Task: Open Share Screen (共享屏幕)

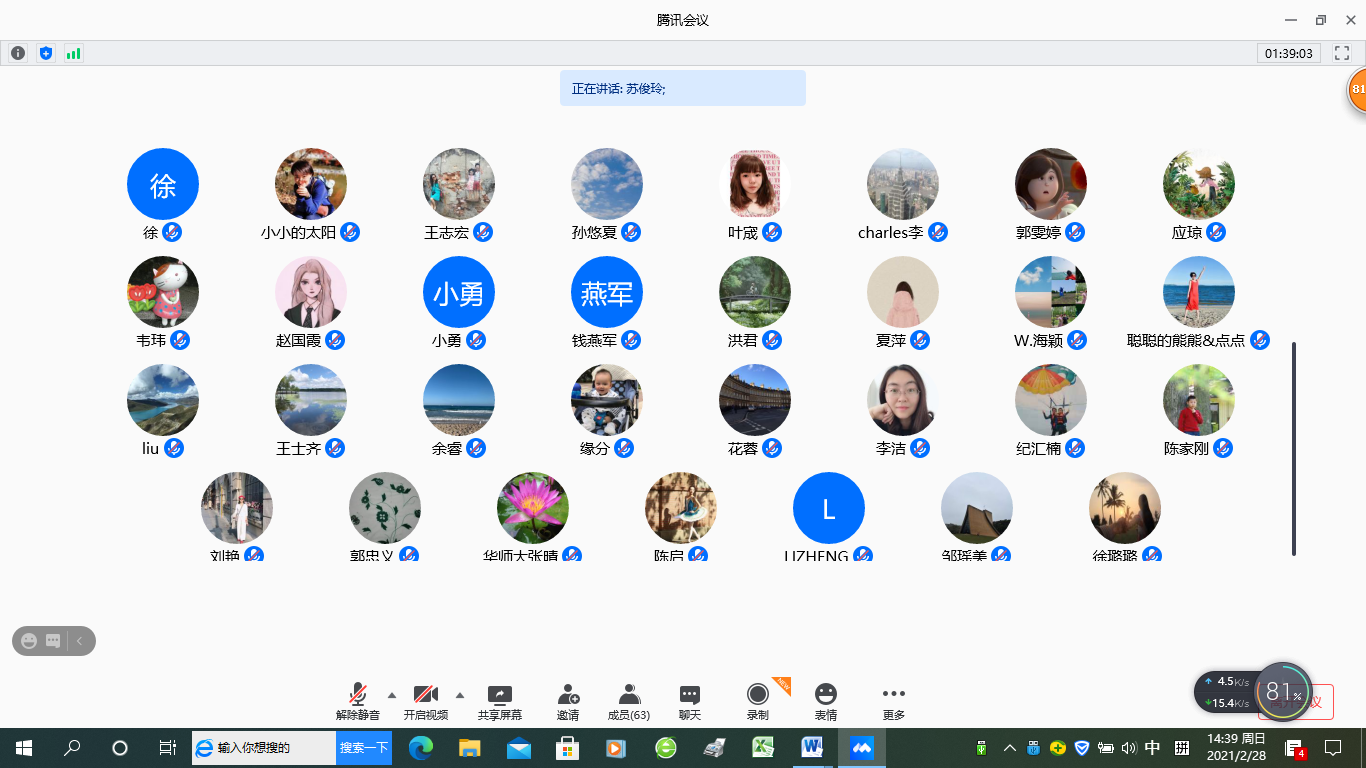Action: coord(499,702)
